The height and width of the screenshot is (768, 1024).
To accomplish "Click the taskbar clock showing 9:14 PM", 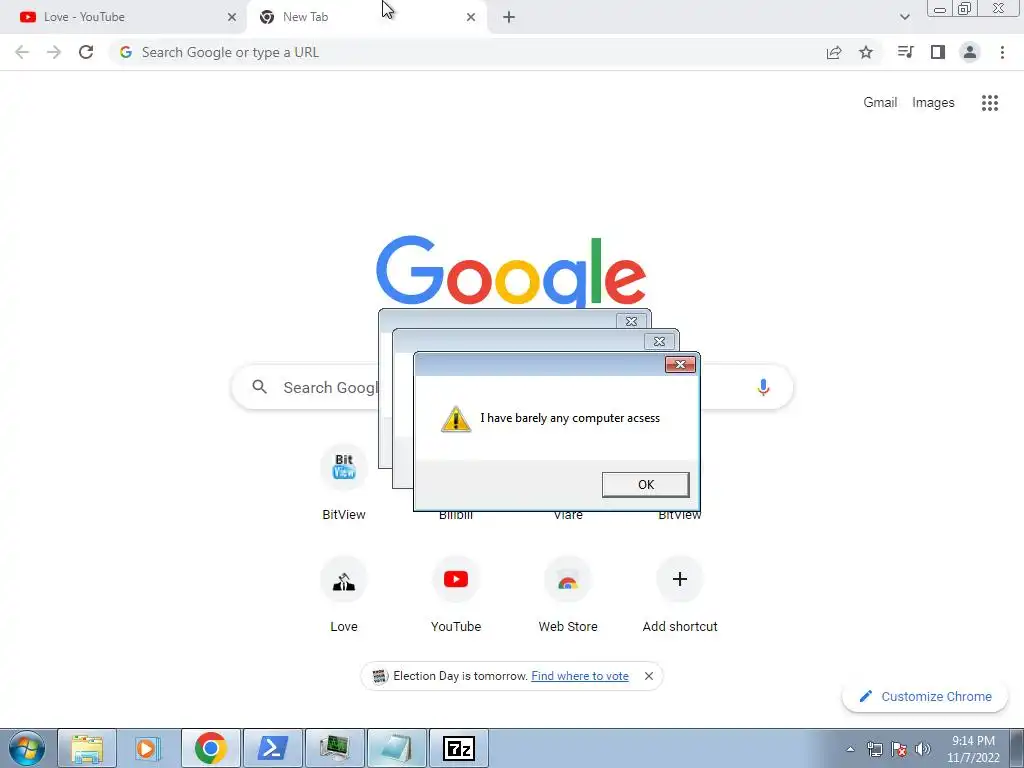I will 973,749.
